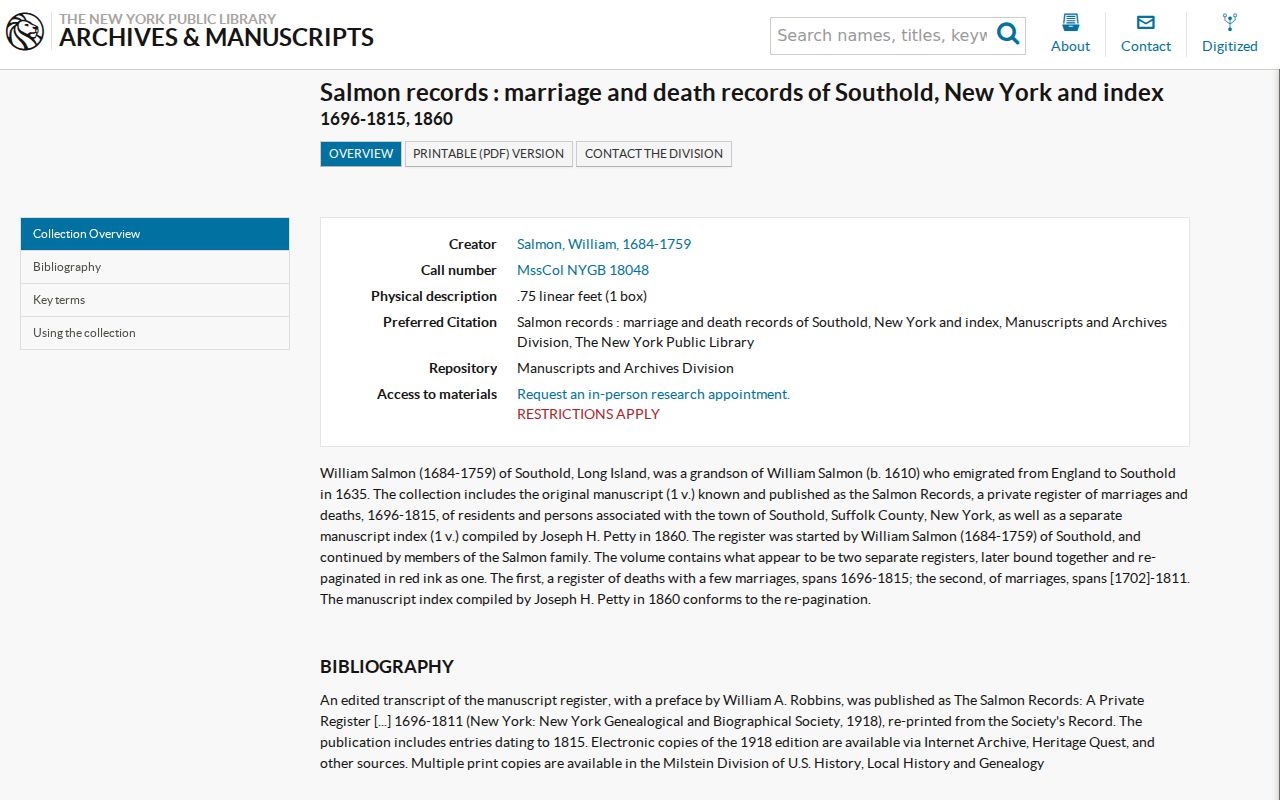Click physical description .75 linear feet
Viewport: 1280px width, 800px height.
click(x=582, y=296)
